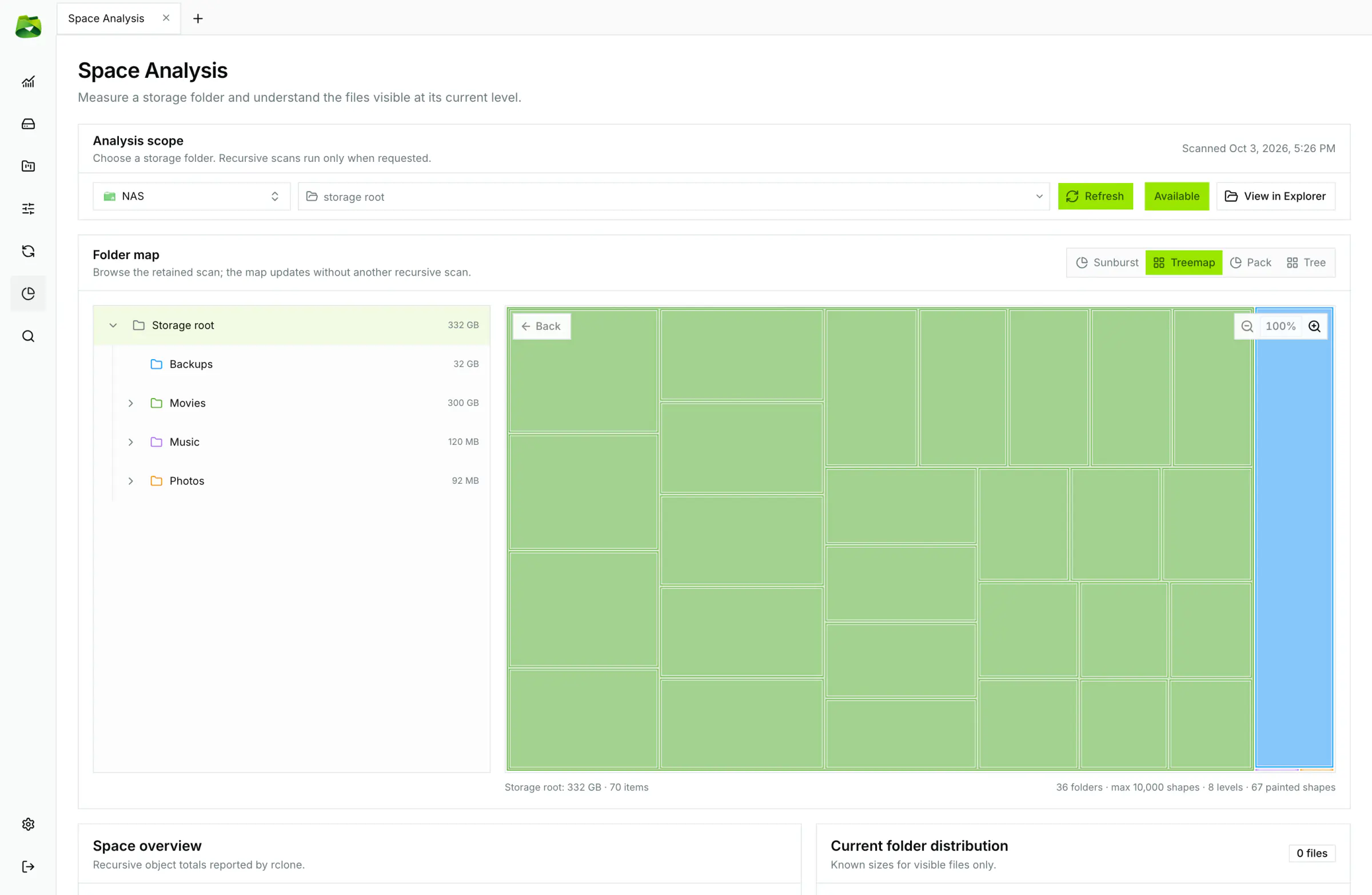Click the logout icon in sidebar
Screen dimensions: 1372x895
pos(28,867)
